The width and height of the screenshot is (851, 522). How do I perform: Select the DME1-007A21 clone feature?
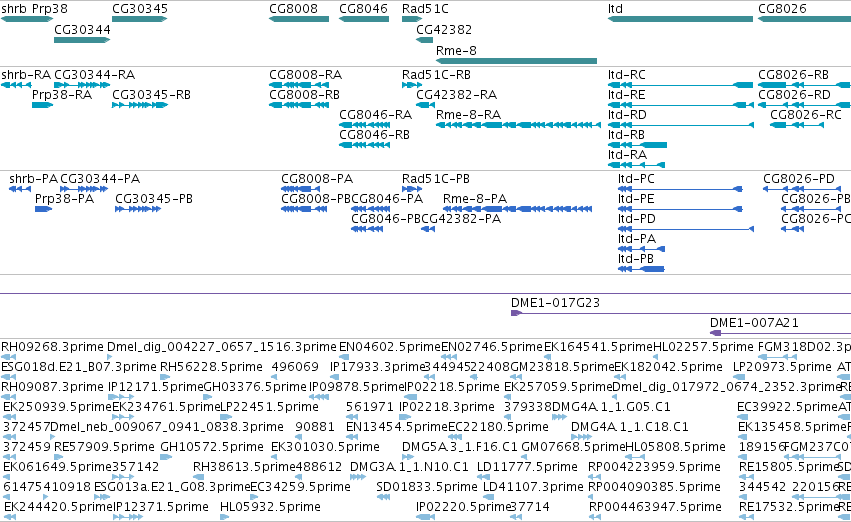coord(780,333)
